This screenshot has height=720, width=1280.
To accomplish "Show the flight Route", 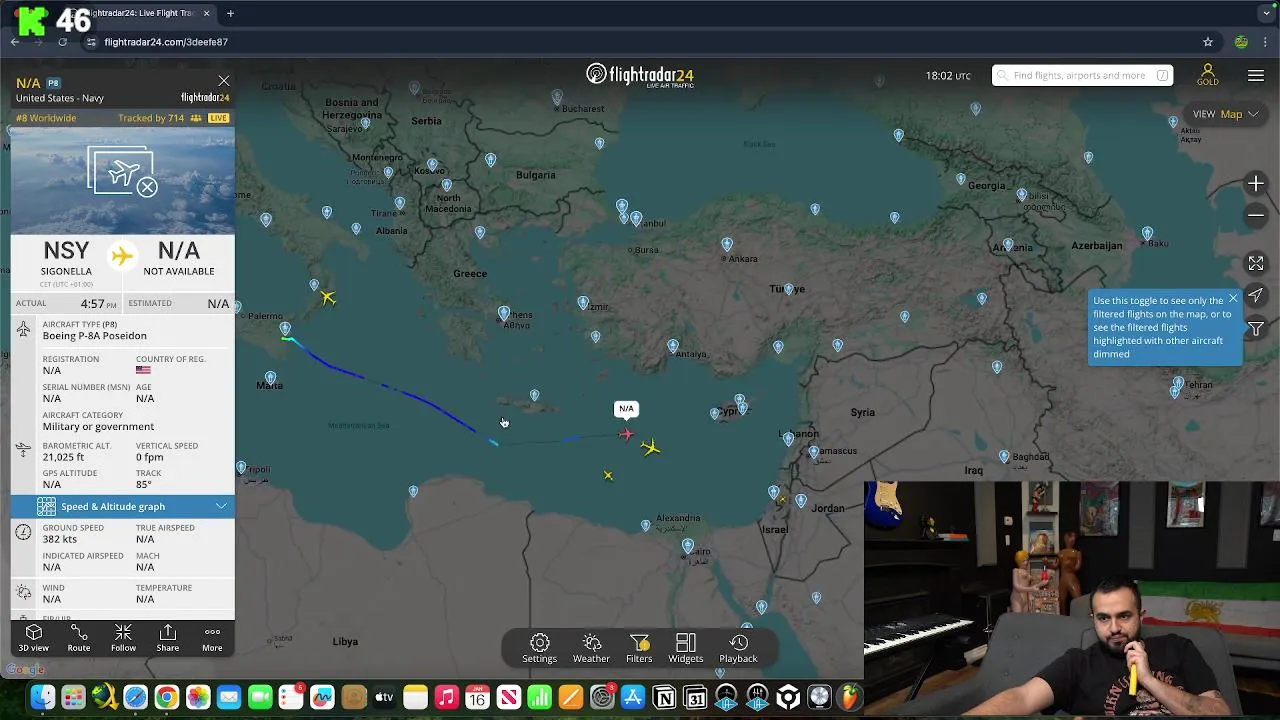I will [79, 638].
